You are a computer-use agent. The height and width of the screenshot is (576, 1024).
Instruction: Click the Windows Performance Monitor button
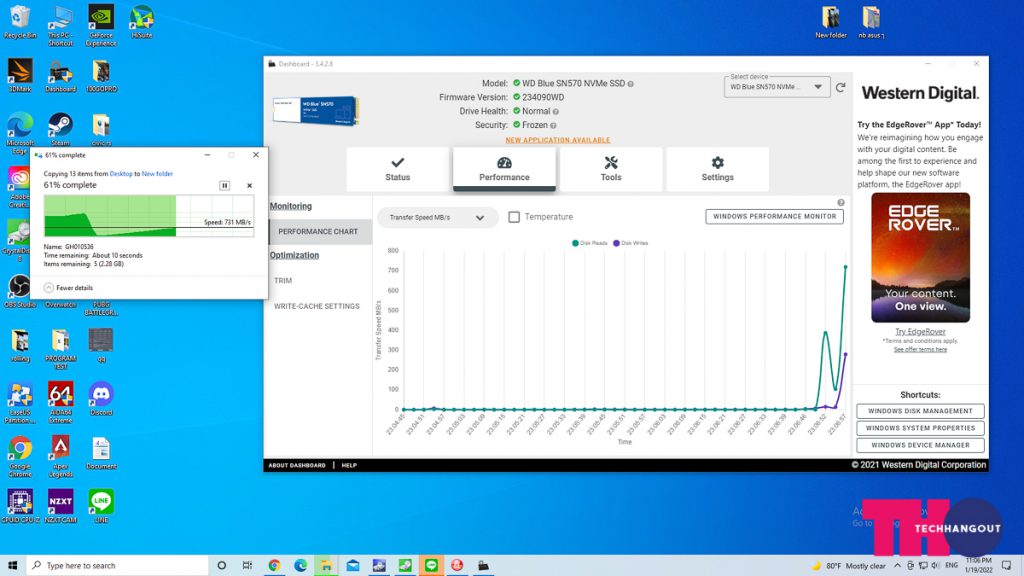pos(775,216)
